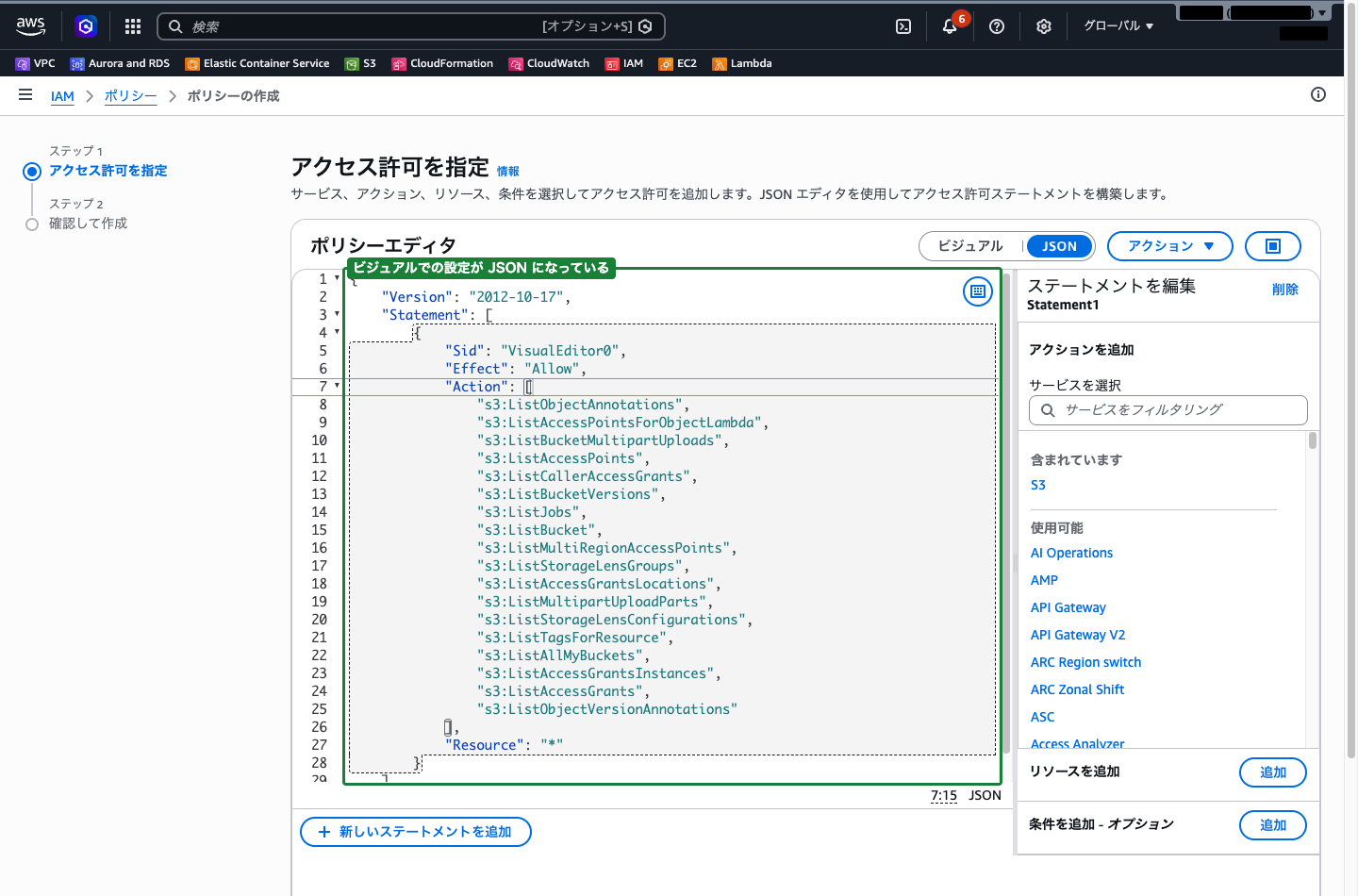
Task: Click 追加 beside 条件を追加
Action: click(x=1273, y=825)
